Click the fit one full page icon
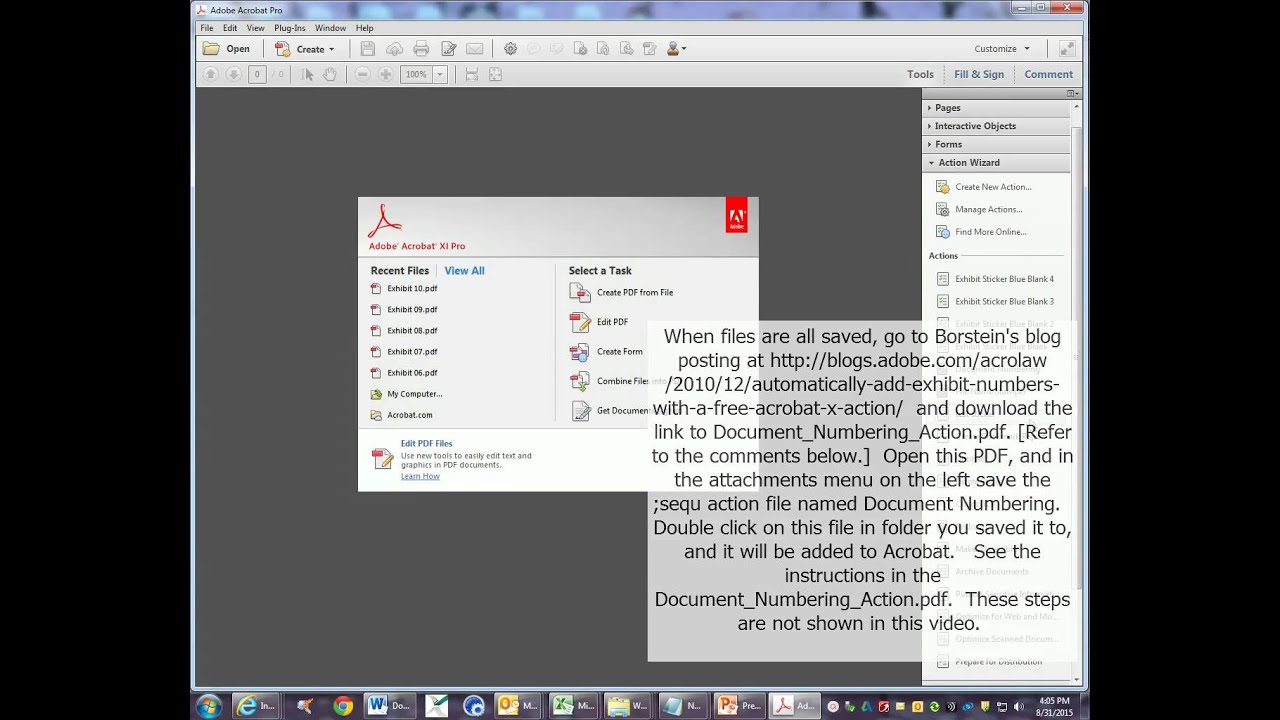This screenshot has height=720, width=1280. point(495,75)
